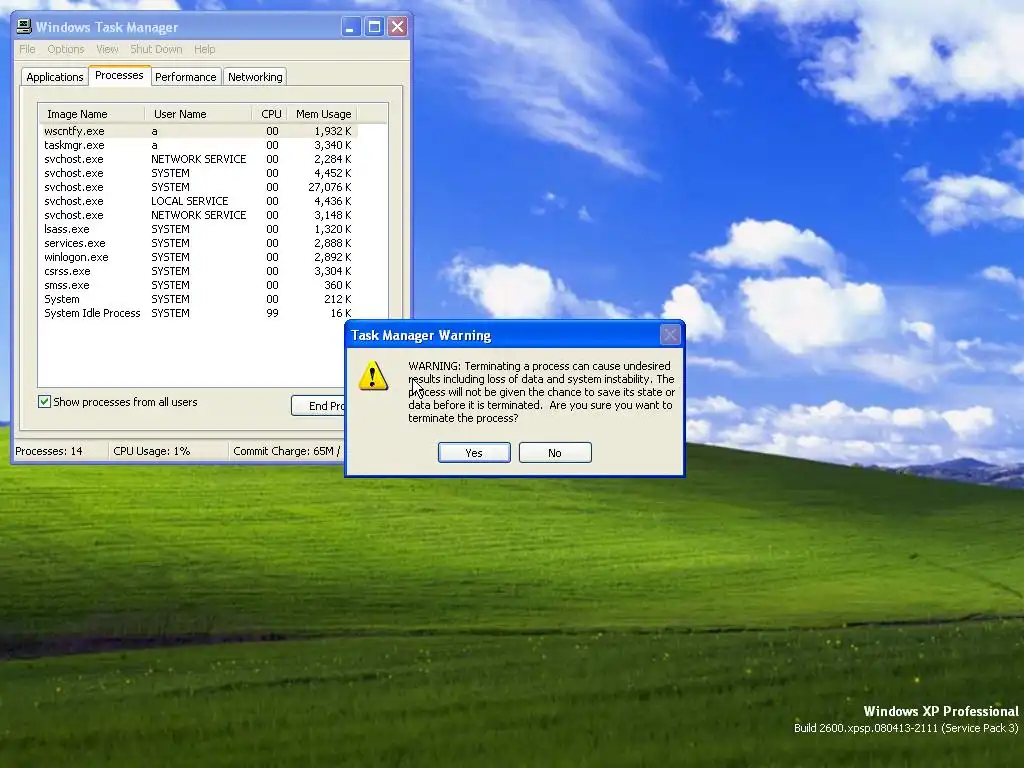Select the Processes tab

[120, 76]
